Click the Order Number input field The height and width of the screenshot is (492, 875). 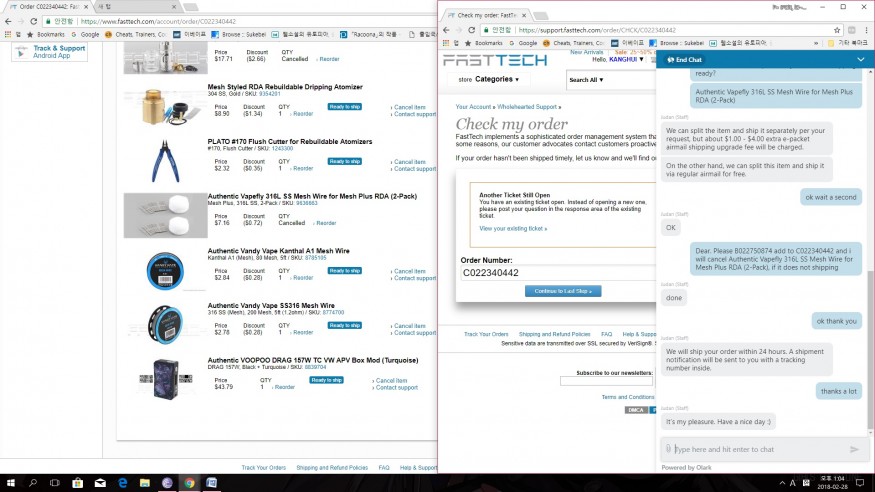click(x=555, y=273)
